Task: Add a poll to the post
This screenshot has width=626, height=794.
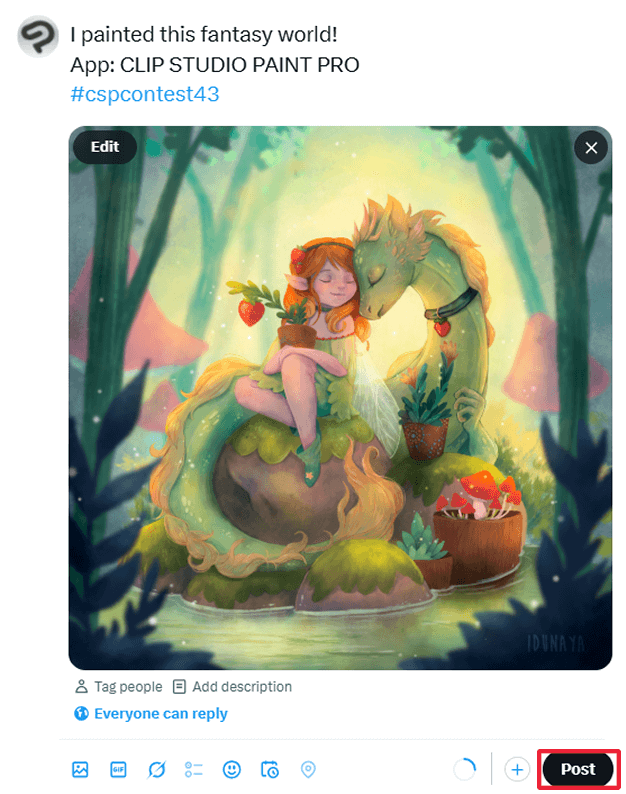Action: click(194, 769)
